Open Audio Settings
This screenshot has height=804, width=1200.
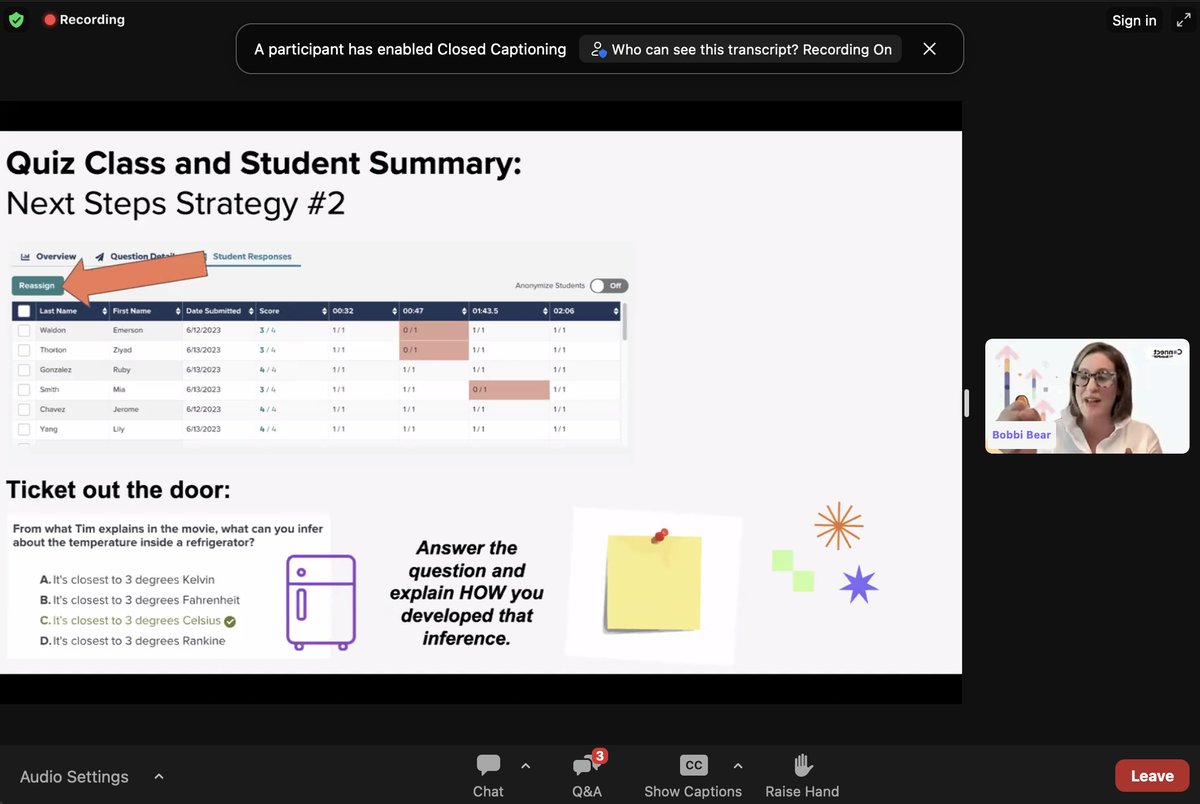(74, 776)
